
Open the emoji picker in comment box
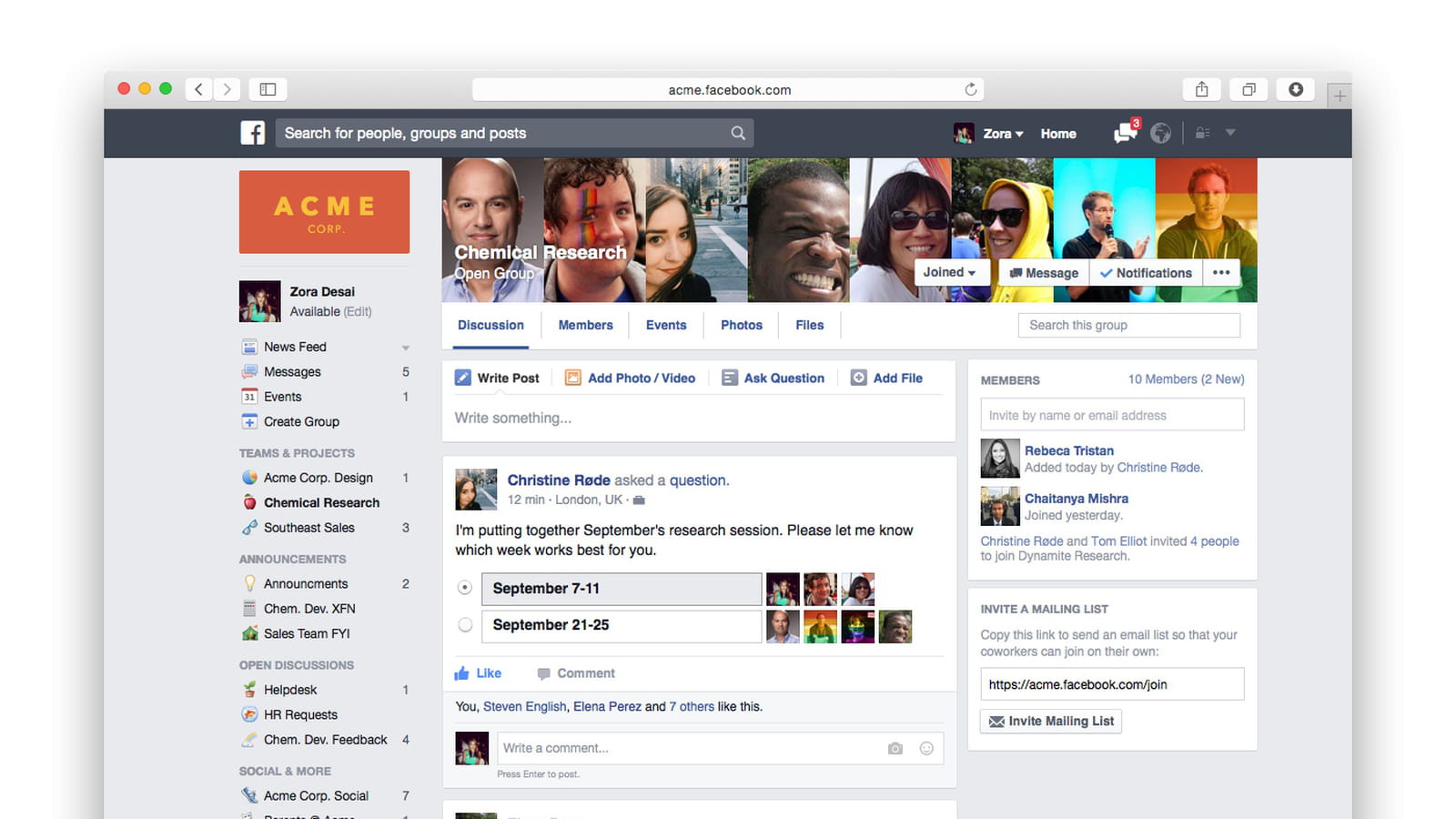click(x=926, y=748)
